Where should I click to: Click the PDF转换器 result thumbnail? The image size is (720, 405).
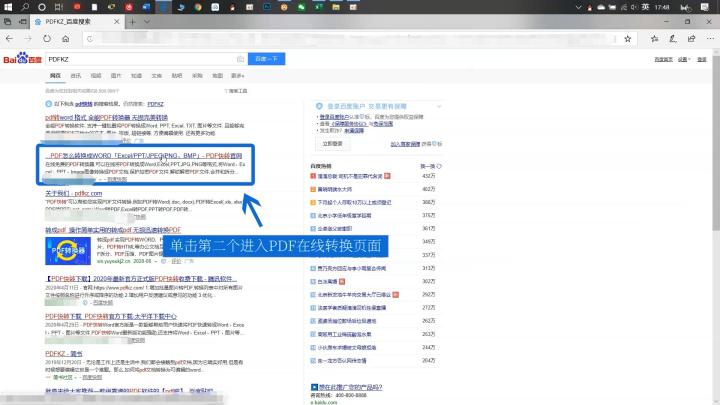(x=68, y=251)
